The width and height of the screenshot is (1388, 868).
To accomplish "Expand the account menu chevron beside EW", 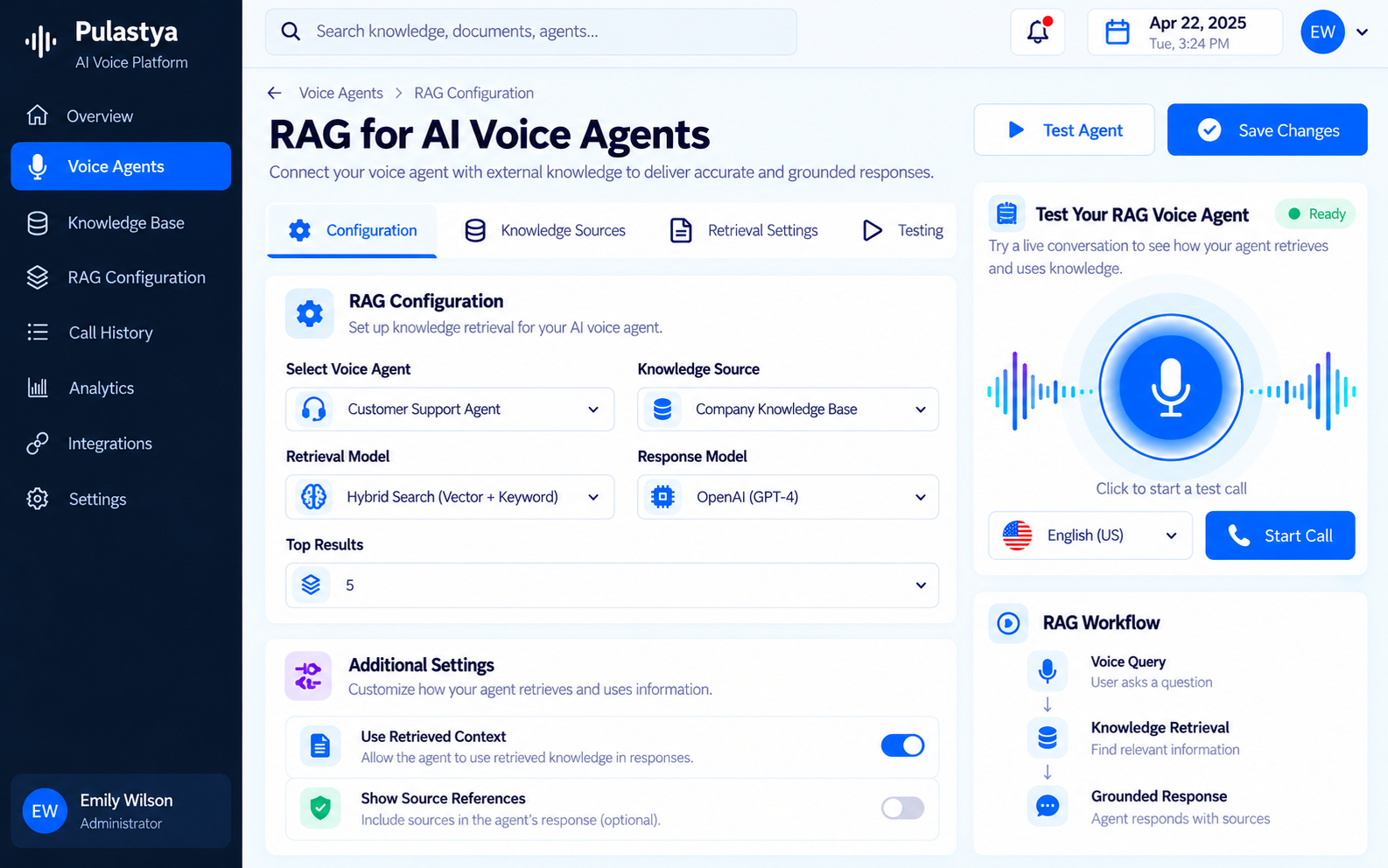I will 1362,32.
